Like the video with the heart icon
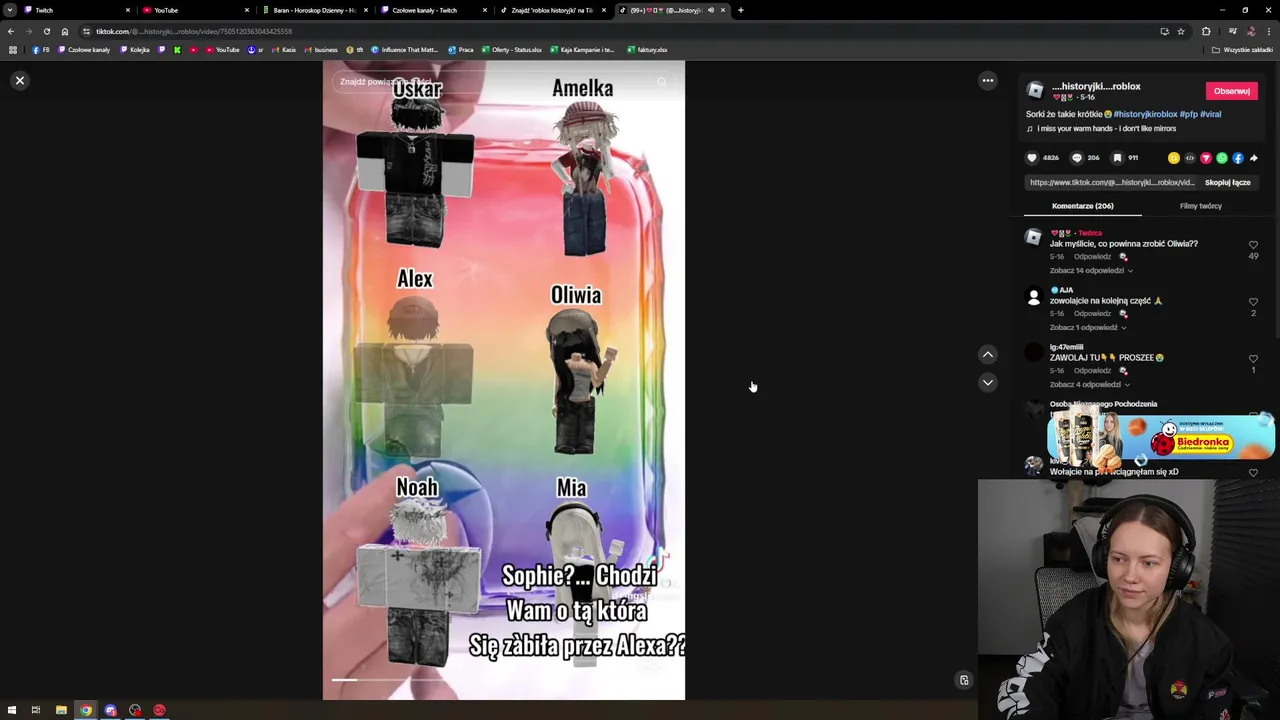Image resolution: width=1280 pixels, height=720 pixels. click(1032, 158)
